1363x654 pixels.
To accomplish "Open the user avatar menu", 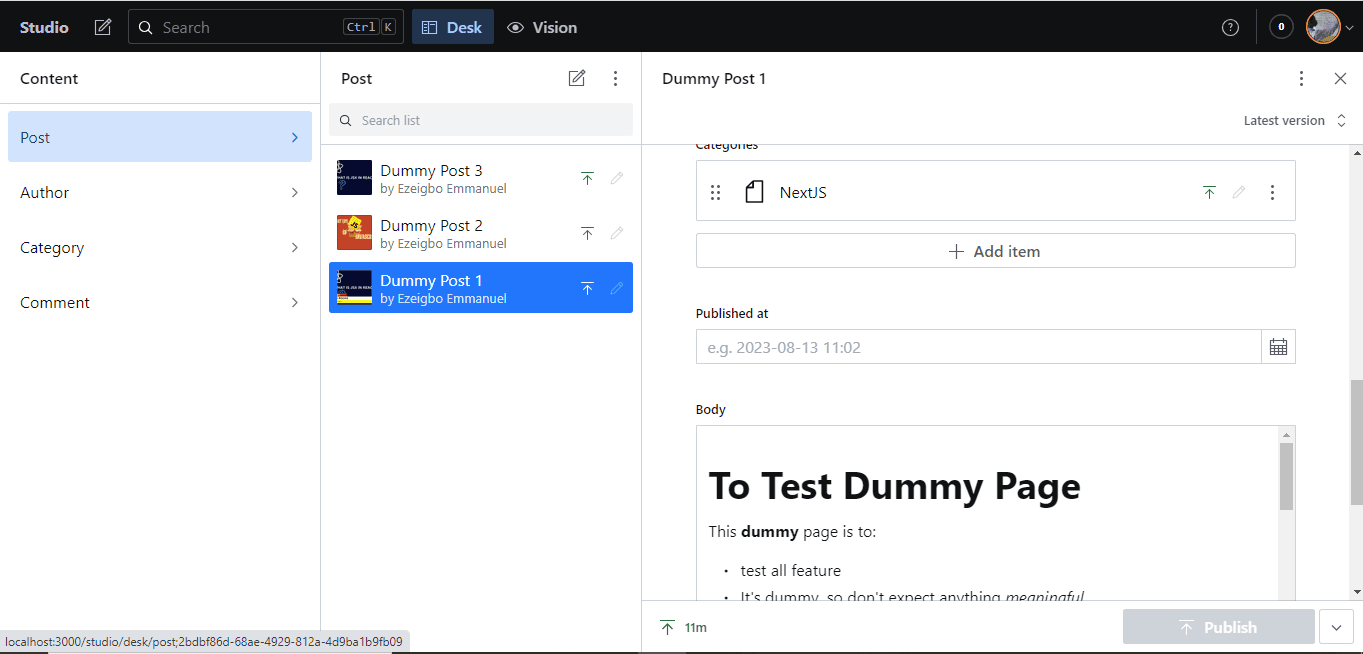I will pyautogui.click(x=1329, y=27).
